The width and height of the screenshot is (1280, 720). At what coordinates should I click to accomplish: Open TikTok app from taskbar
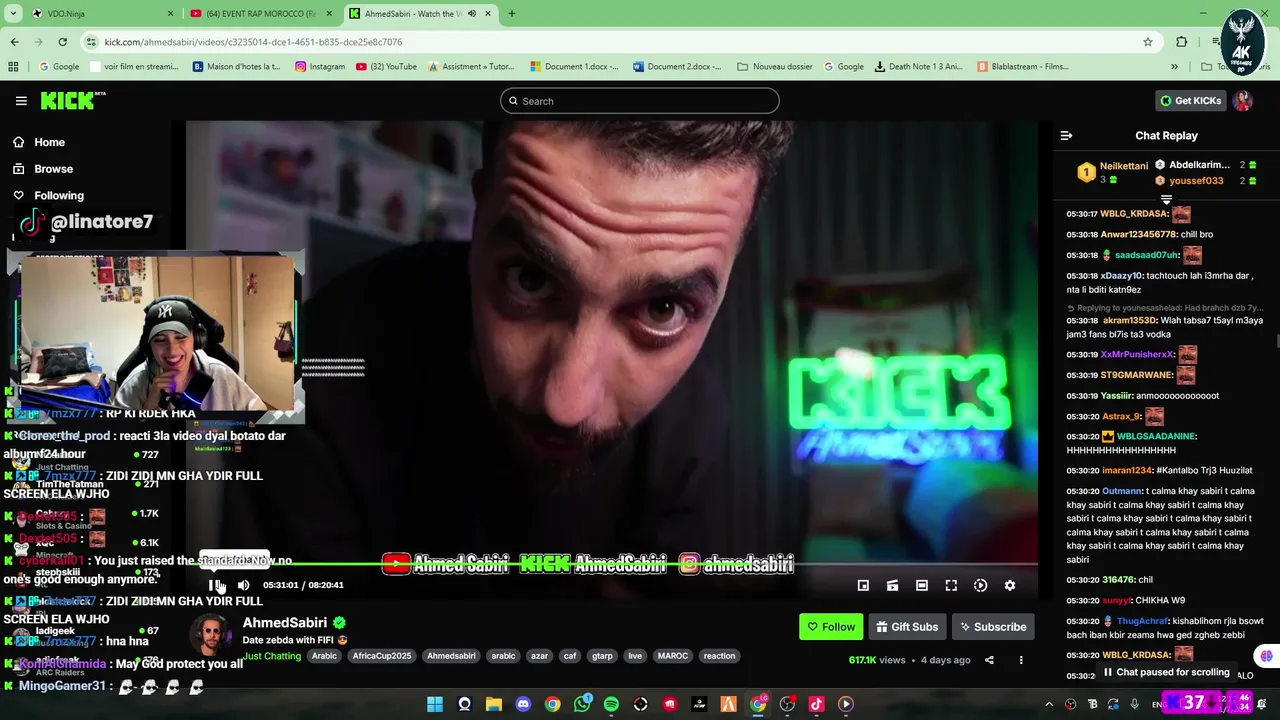click(816, 704)
